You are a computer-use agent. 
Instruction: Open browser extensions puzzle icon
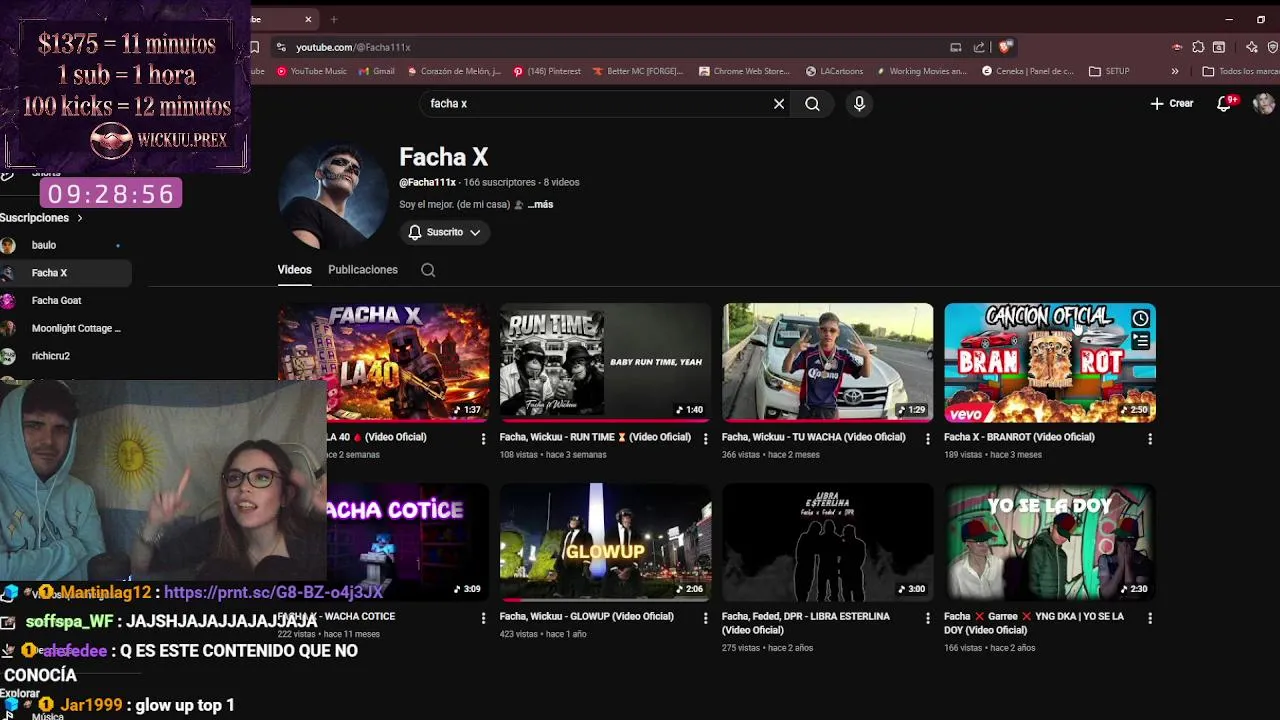coord(1198,47)
